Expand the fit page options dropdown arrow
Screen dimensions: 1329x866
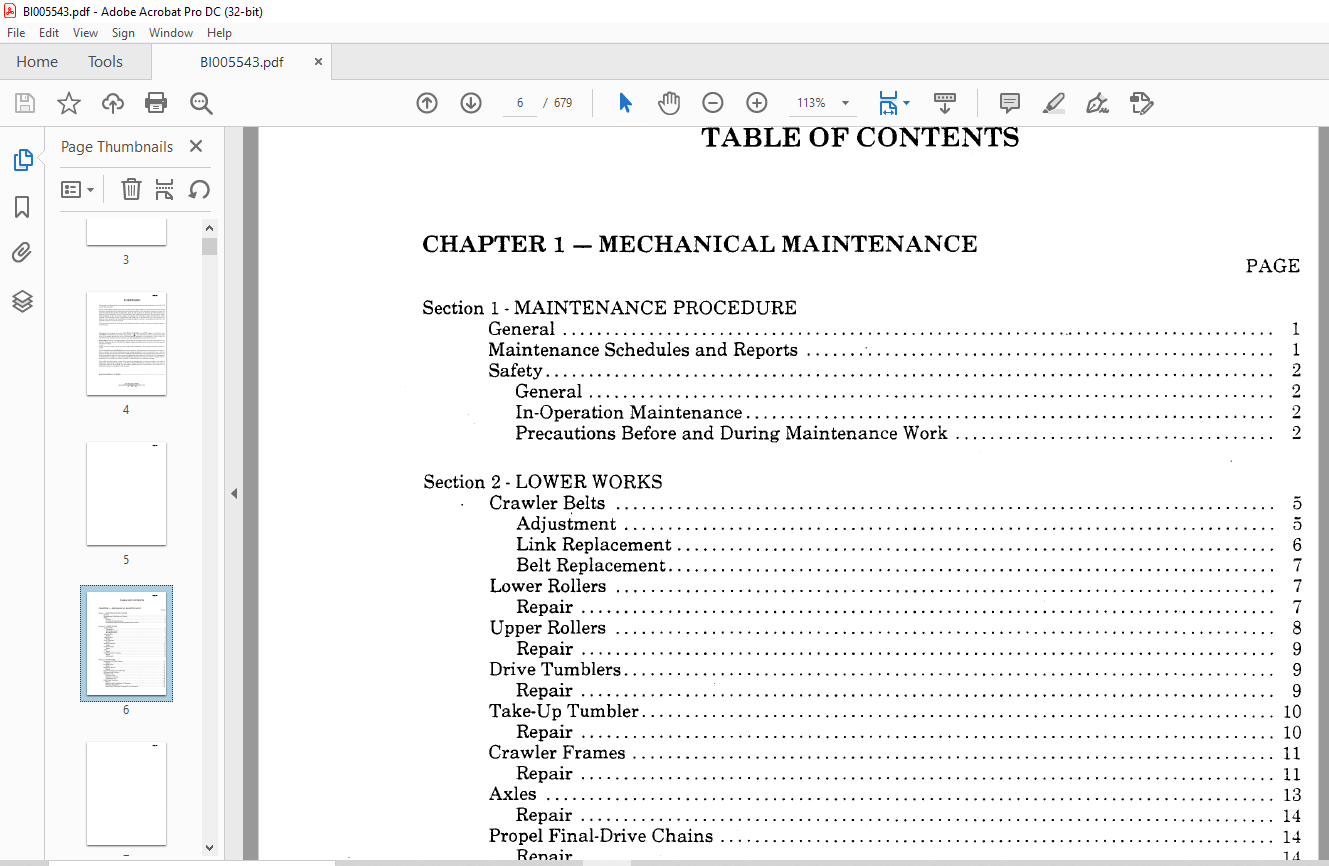(906, 103)
